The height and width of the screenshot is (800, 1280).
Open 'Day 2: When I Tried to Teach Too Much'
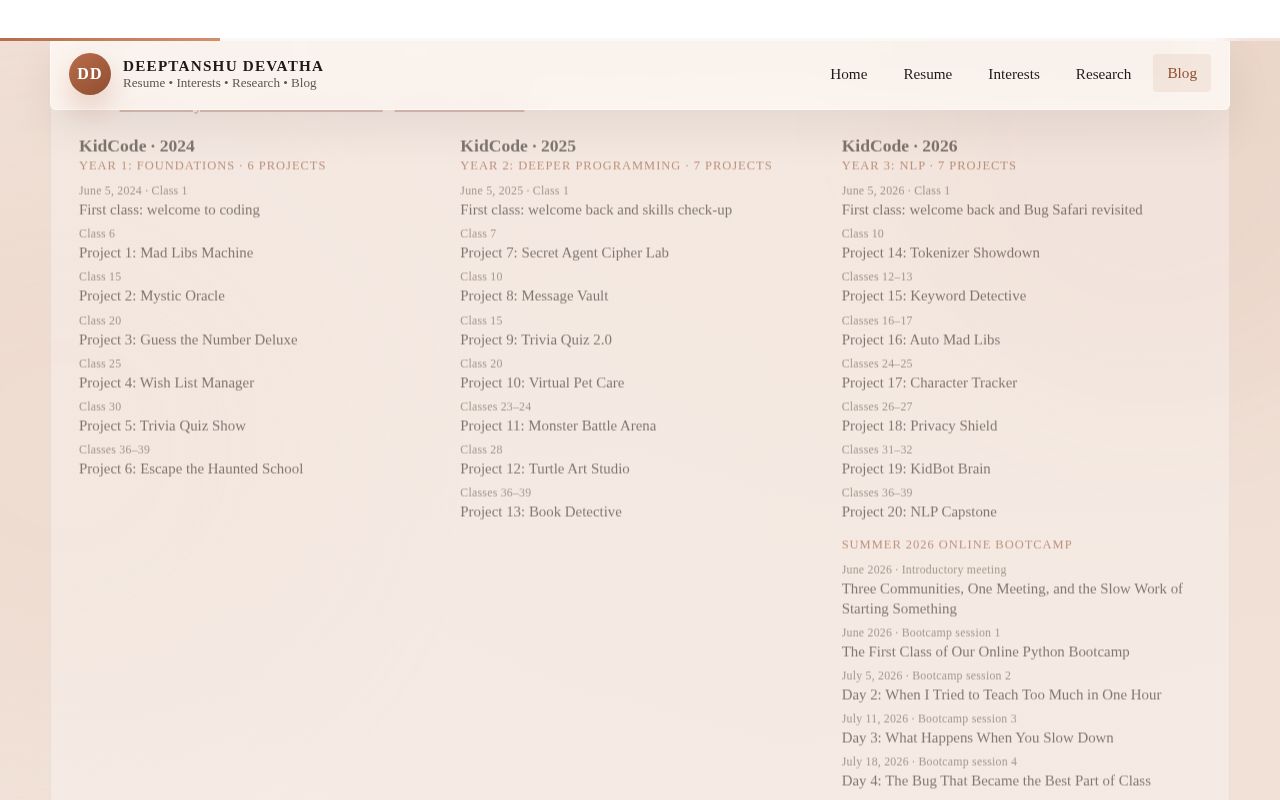tap(1001, 695)
